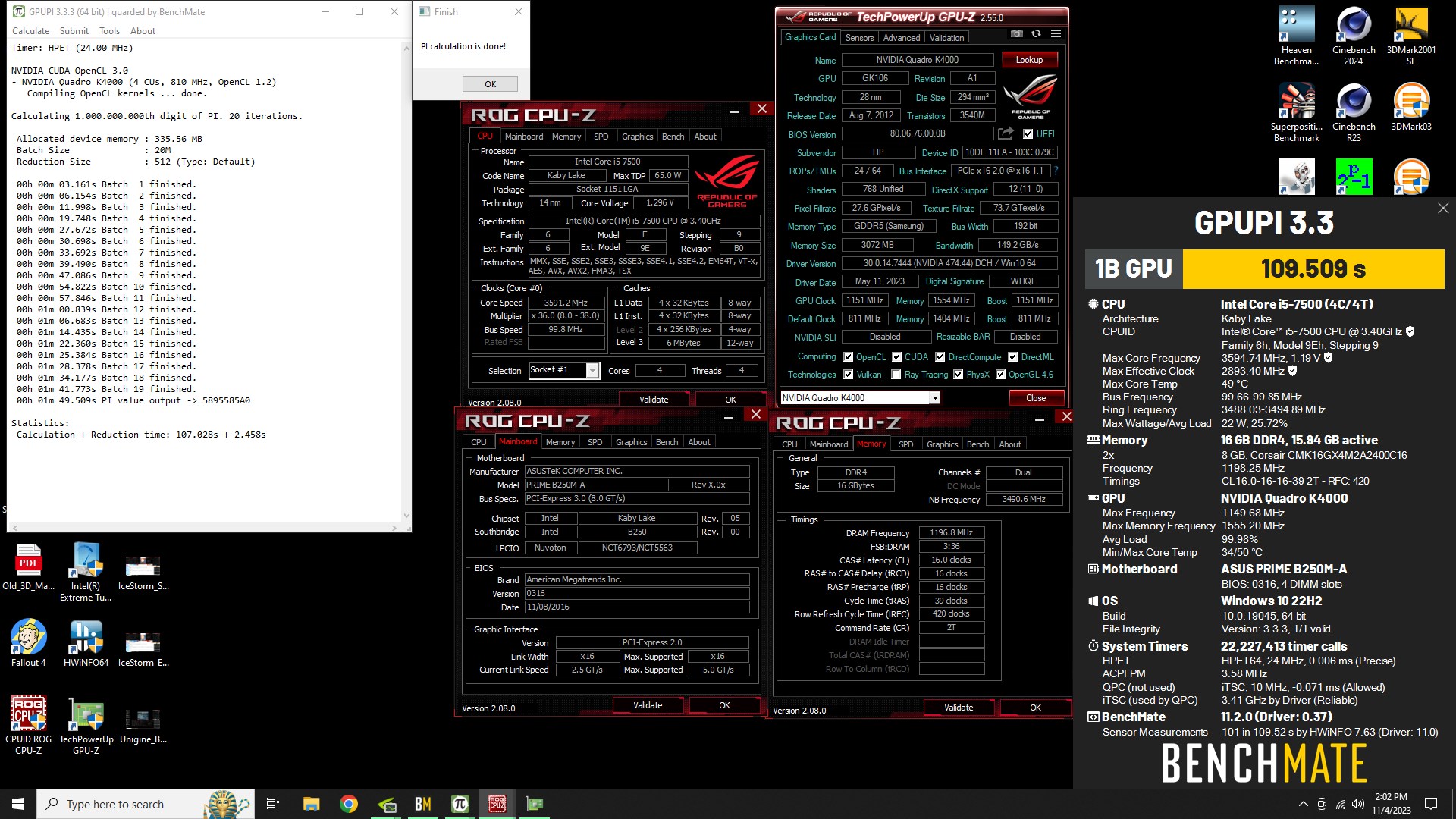The height and width of the screenshot is (819, 1456).
Task: Switch to GPU-Z Validation tab
Action: point(946,38)
